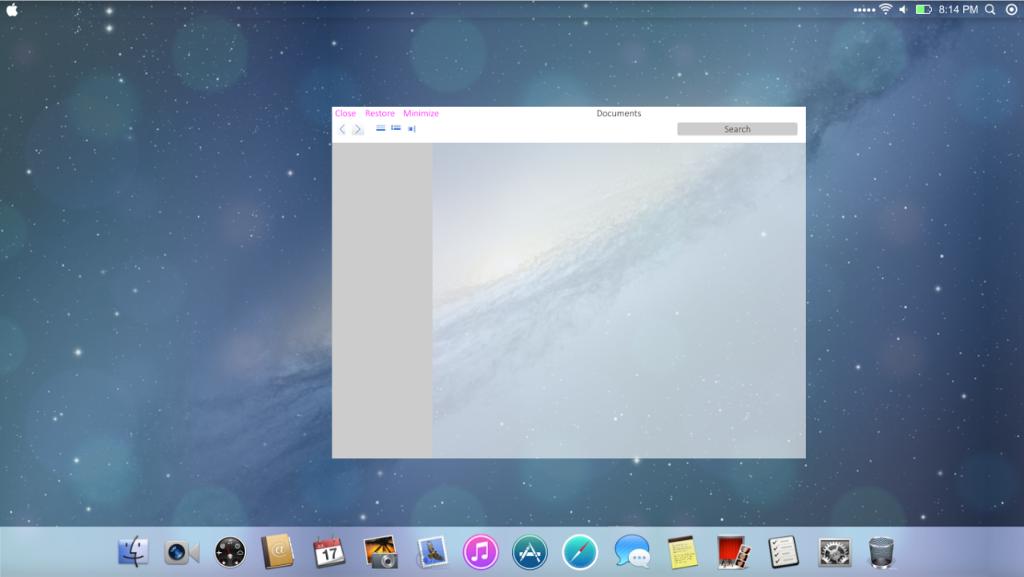Click the pink Minimize text button
The height and width of the screenshot is (577, 1024).
coord(421,114)
